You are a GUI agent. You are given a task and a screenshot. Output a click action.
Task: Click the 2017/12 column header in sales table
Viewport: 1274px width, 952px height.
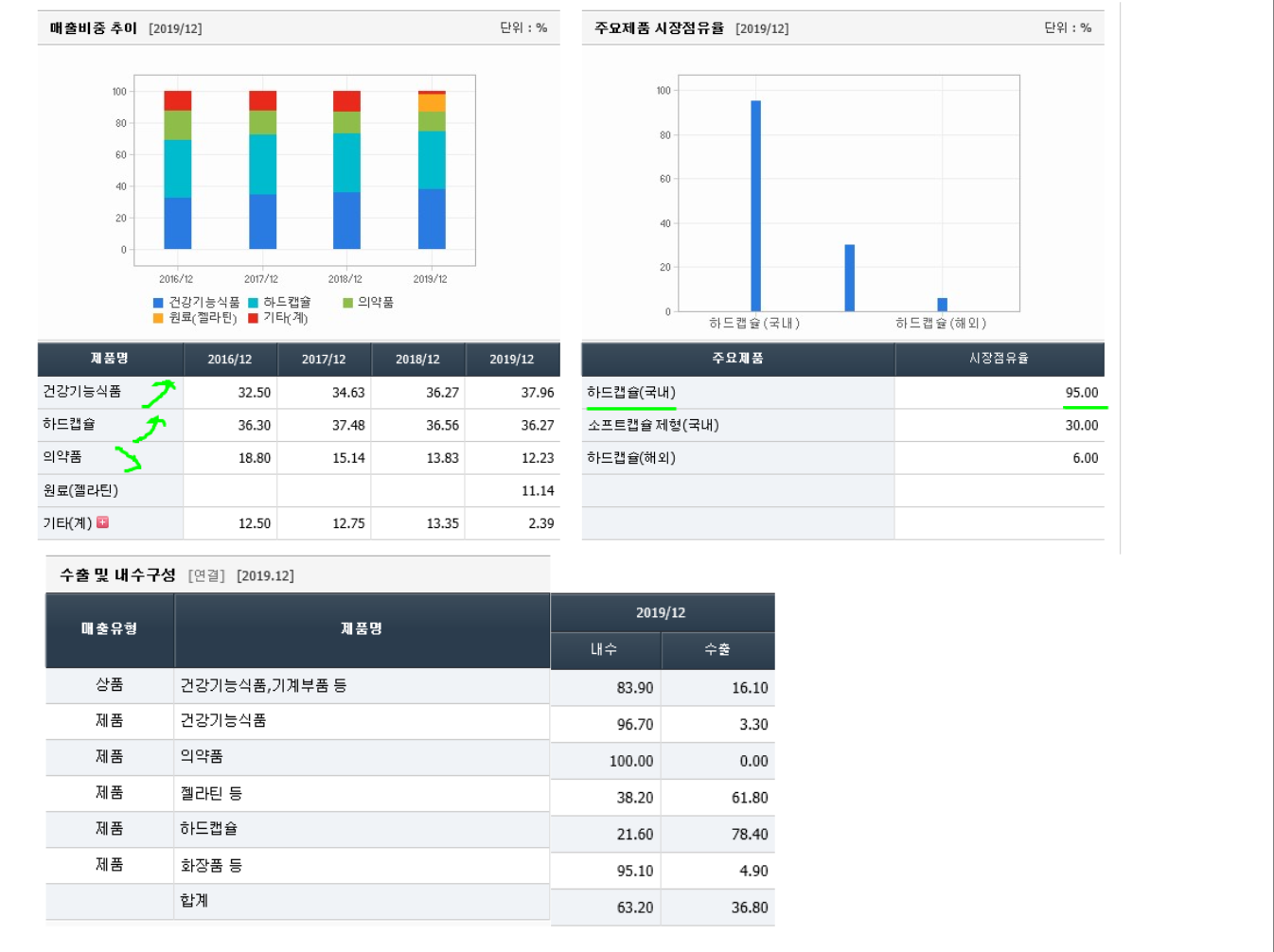click(324, 360)
